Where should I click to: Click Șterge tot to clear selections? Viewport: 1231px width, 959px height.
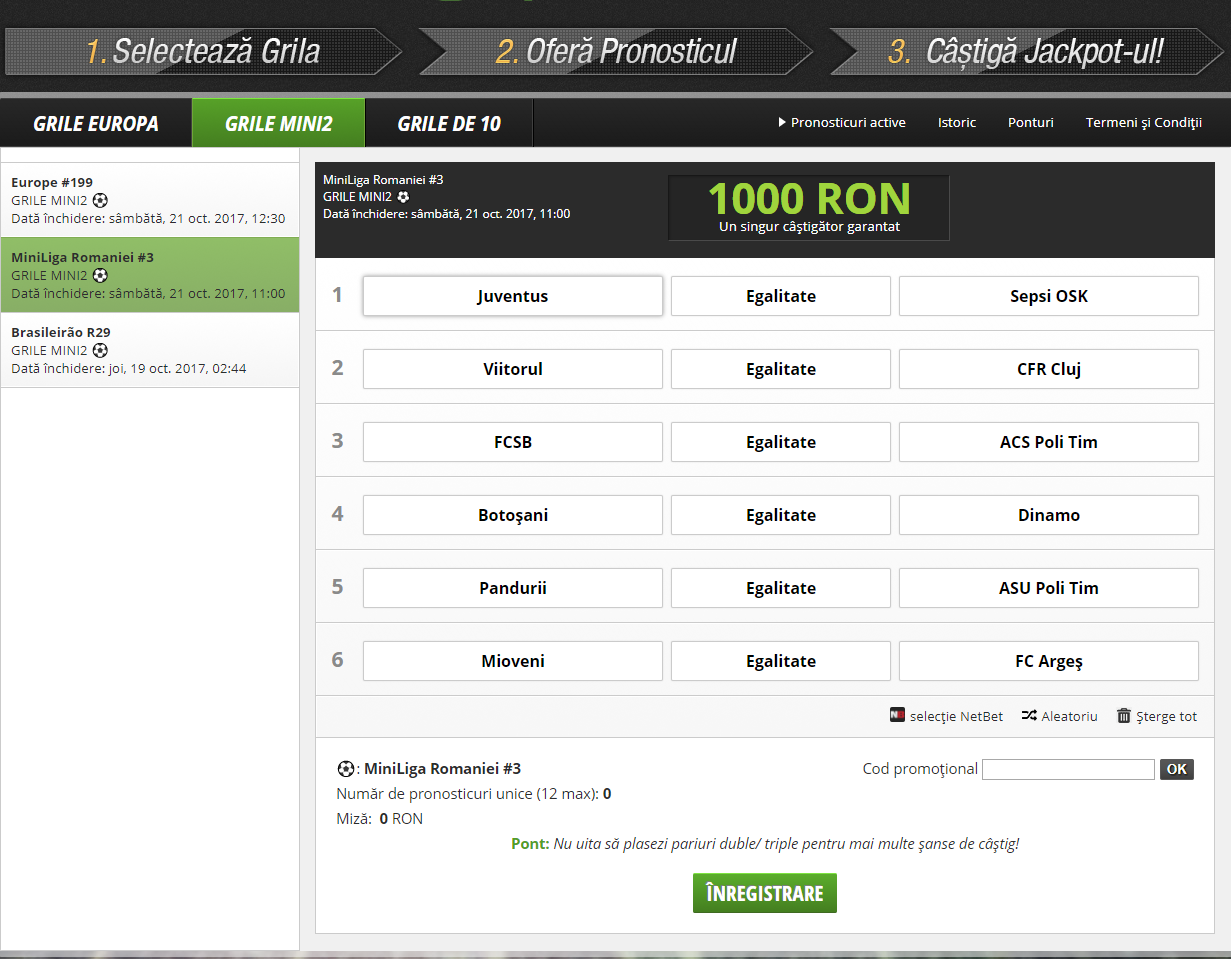(1166, 716)
